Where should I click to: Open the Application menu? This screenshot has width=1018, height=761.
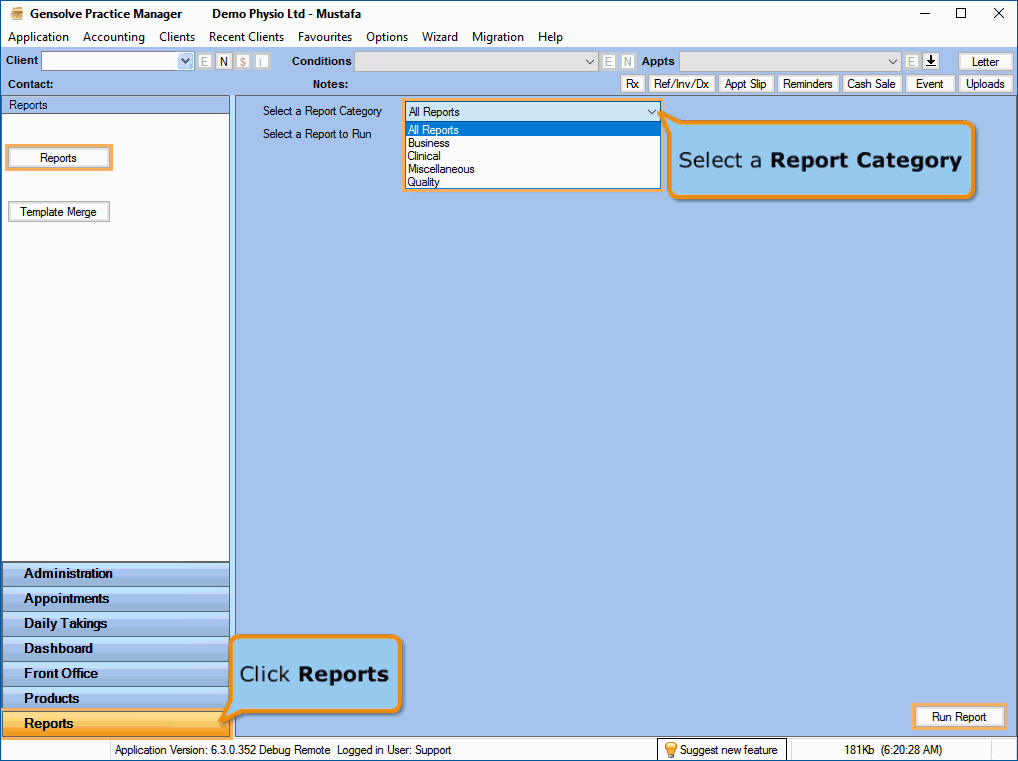(38, 37)
